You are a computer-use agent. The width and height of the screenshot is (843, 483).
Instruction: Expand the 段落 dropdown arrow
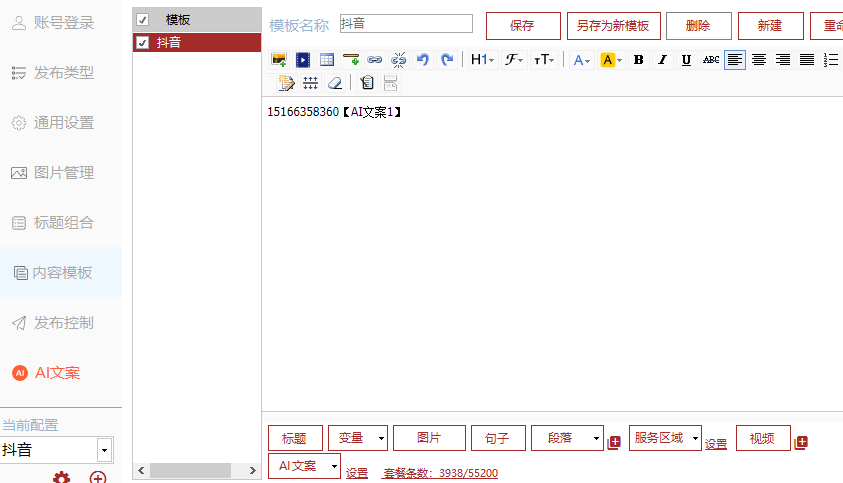pos(596,438)
